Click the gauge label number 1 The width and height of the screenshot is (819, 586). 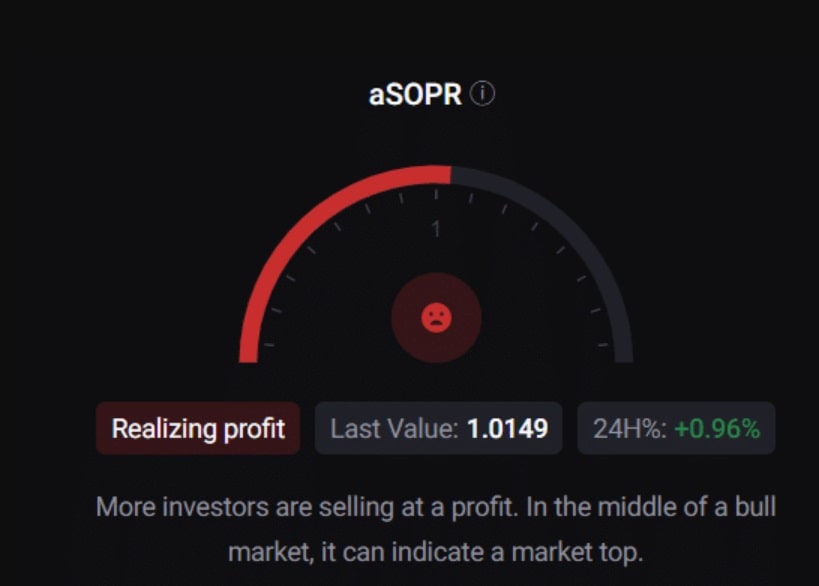436,229
